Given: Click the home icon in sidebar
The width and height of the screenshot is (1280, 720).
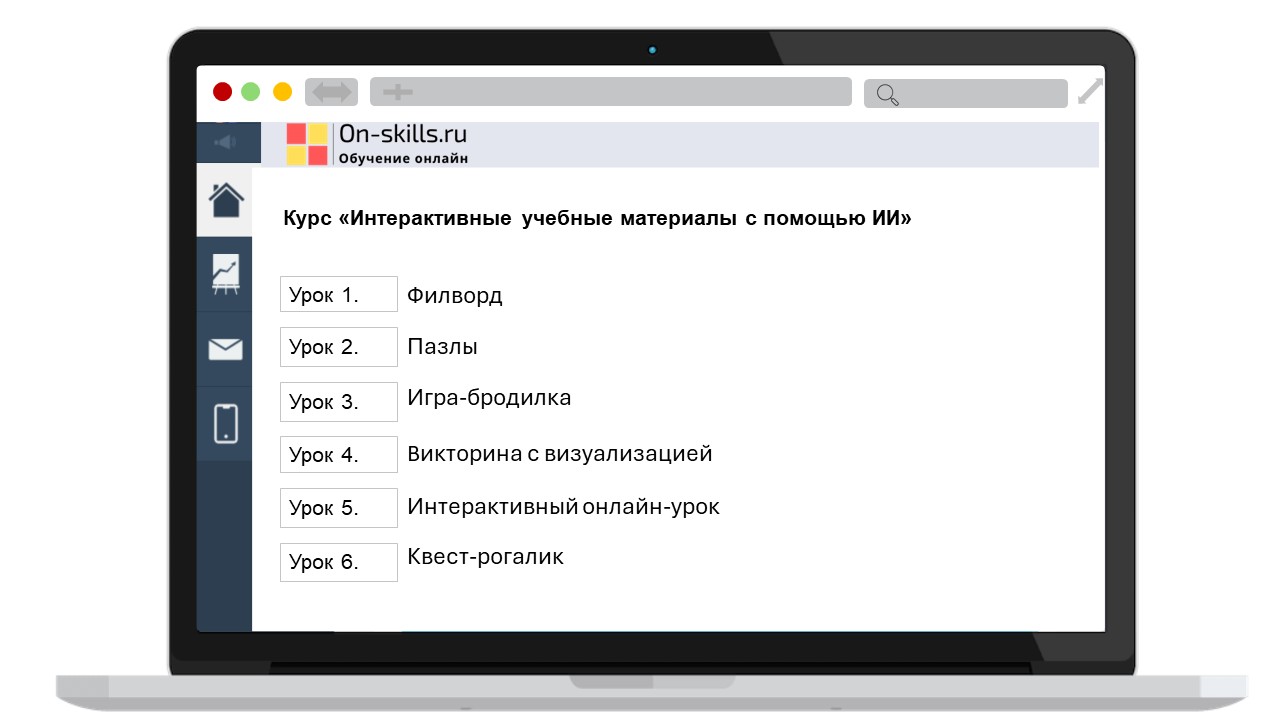Looking at the screenshot, I should [x=226, y=200].
